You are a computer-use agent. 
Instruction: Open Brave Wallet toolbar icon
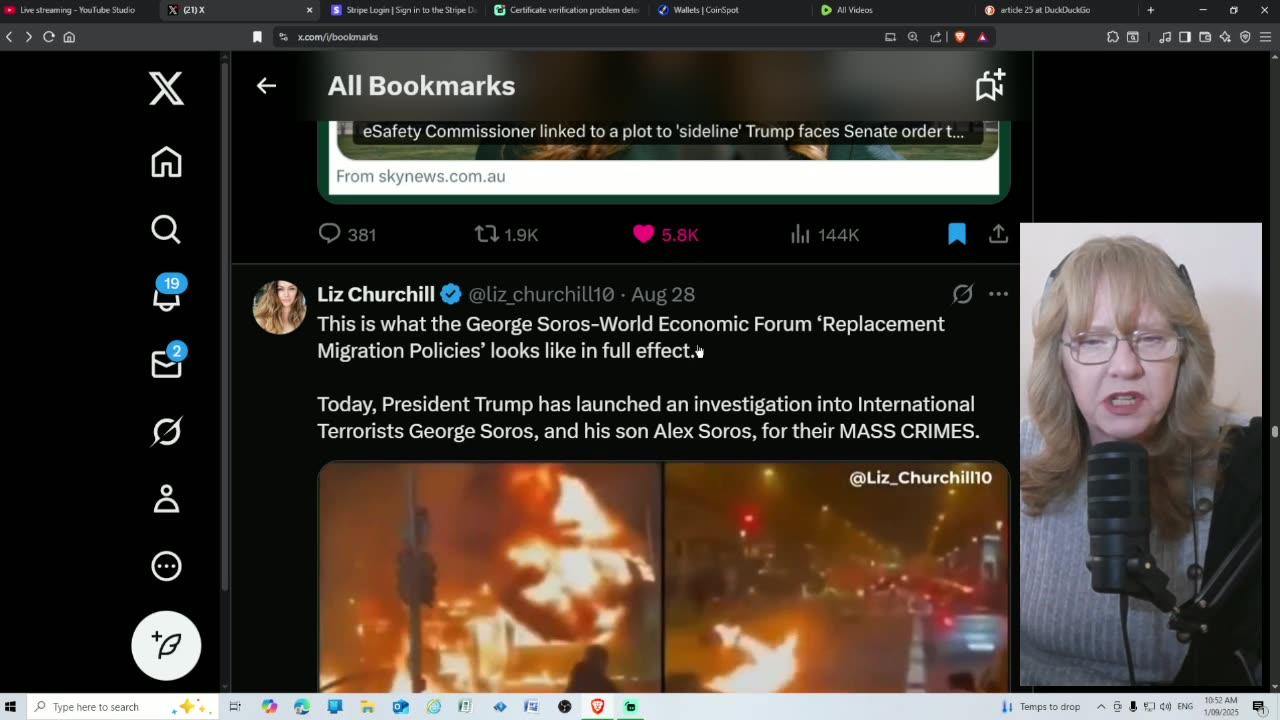(x=1205, y=37)
